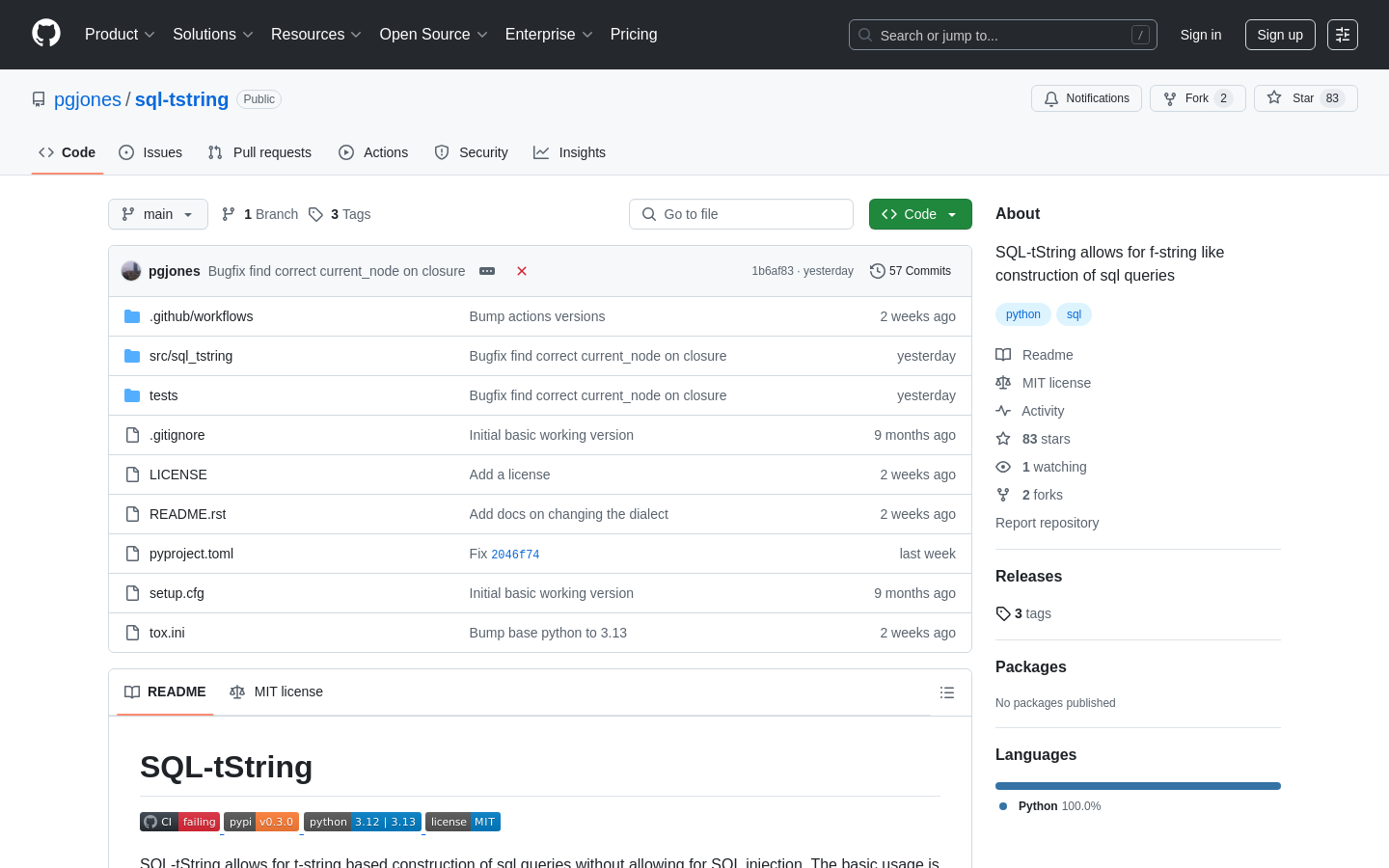
Task: Expand the Enterprise menu
Action: pyautogui.click(x=549, y=35)
